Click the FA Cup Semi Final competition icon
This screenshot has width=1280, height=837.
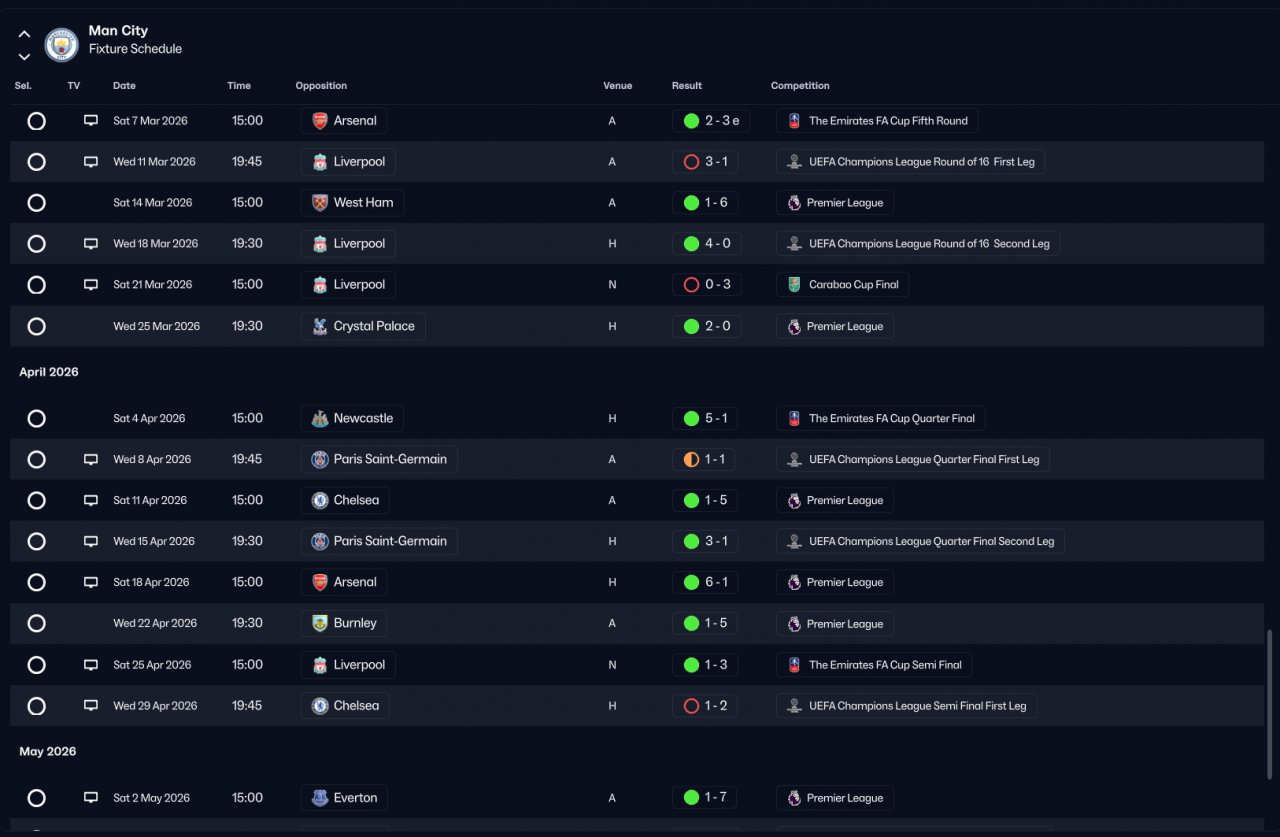794,665
